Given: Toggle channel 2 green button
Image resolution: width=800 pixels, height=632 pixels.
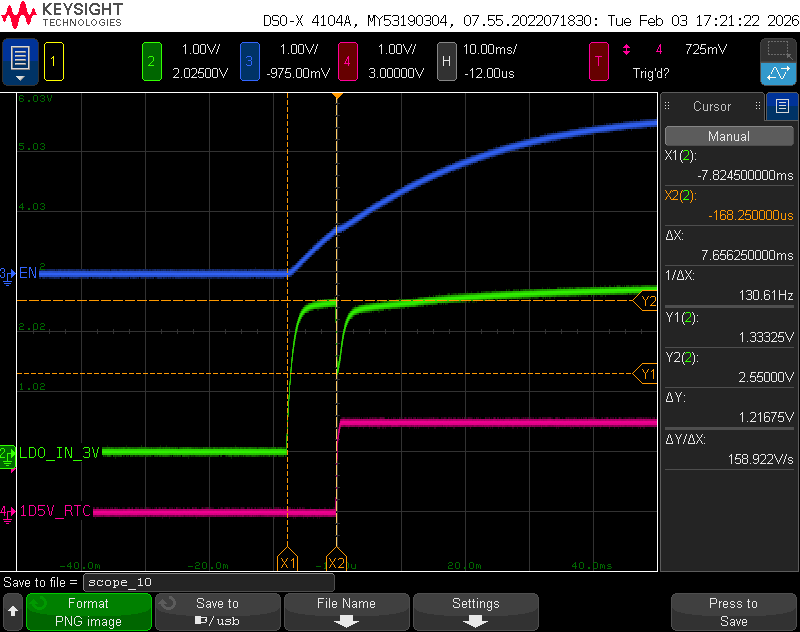Looking at the screenshot, I should coord(152,62).
